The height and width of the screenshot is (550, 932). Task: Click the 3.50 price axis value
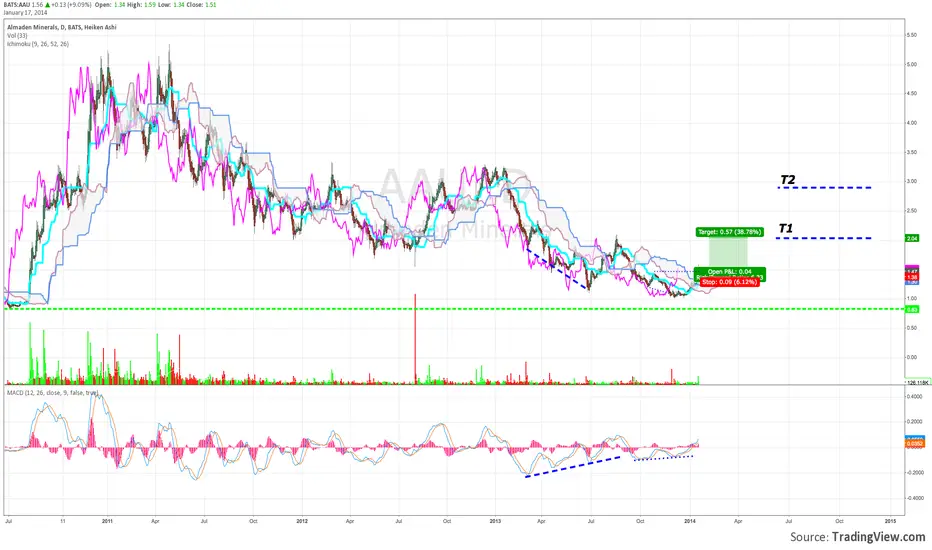tap(911, 152)
